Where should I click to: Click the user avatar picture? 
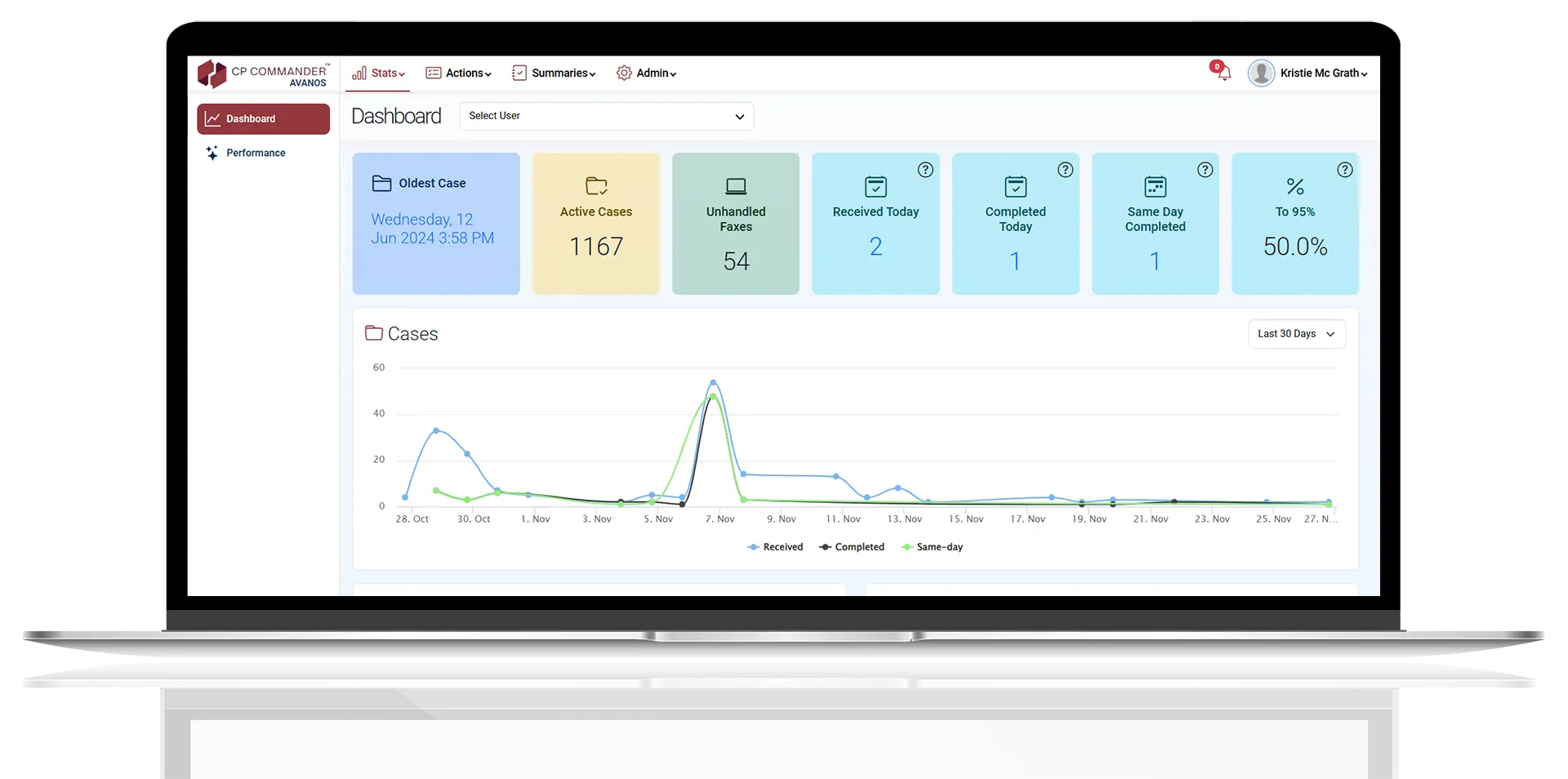tap(1261, 73)
